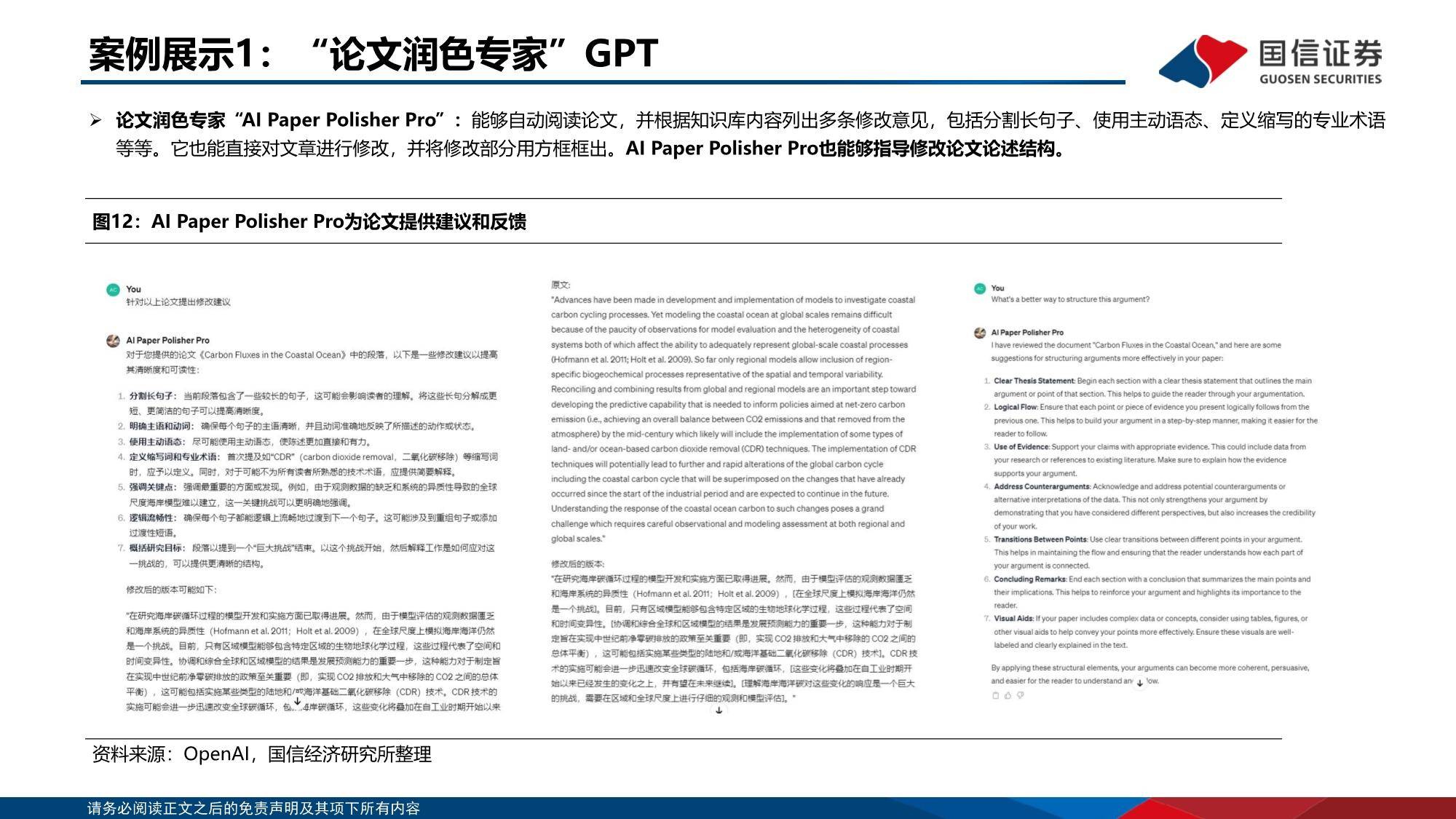Click the suggestion "定义缩写词和专业术语"

[174, 456]
